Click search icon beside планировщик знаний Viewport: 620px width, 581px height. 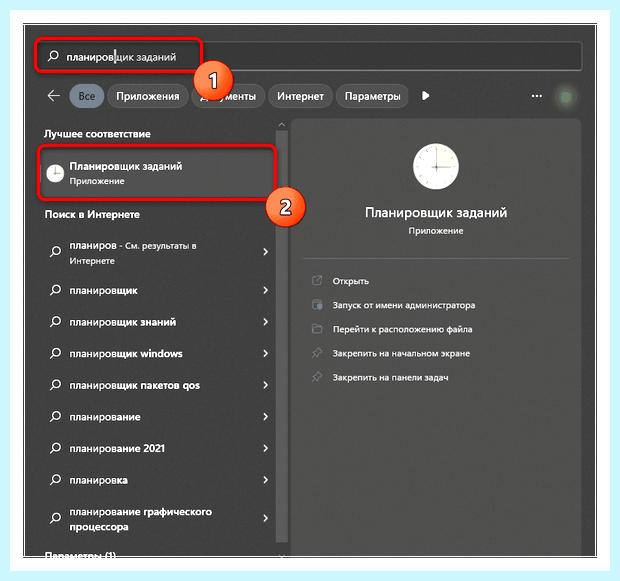[x=55, y=322]
